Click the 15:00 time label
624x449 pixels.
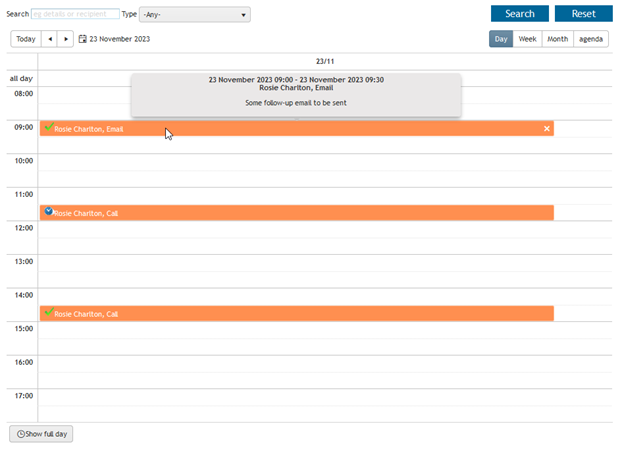click(24, 329)
